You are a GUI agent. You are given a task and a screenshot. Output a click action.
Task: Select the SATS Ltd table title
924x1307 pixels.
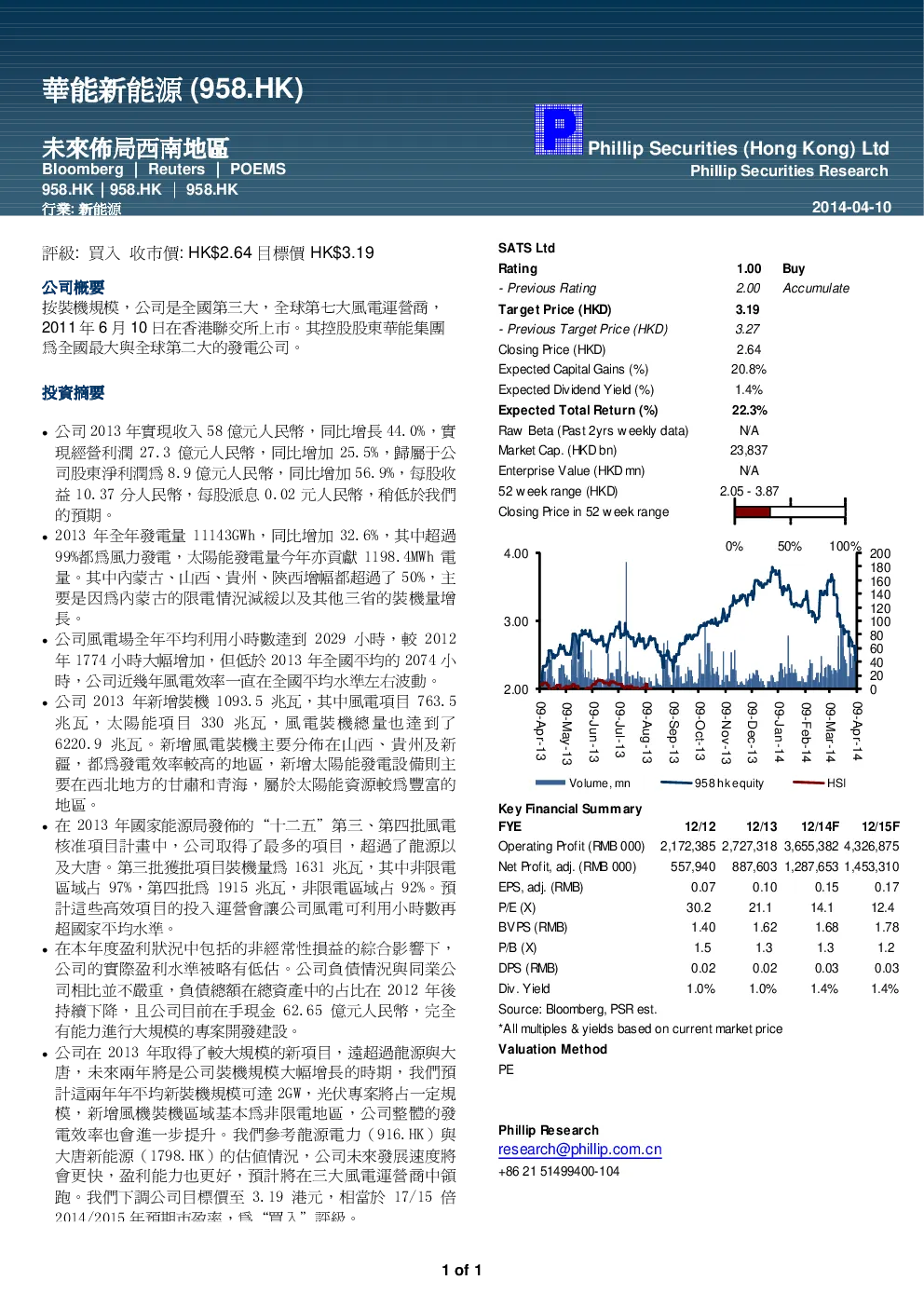click(526, 248)
